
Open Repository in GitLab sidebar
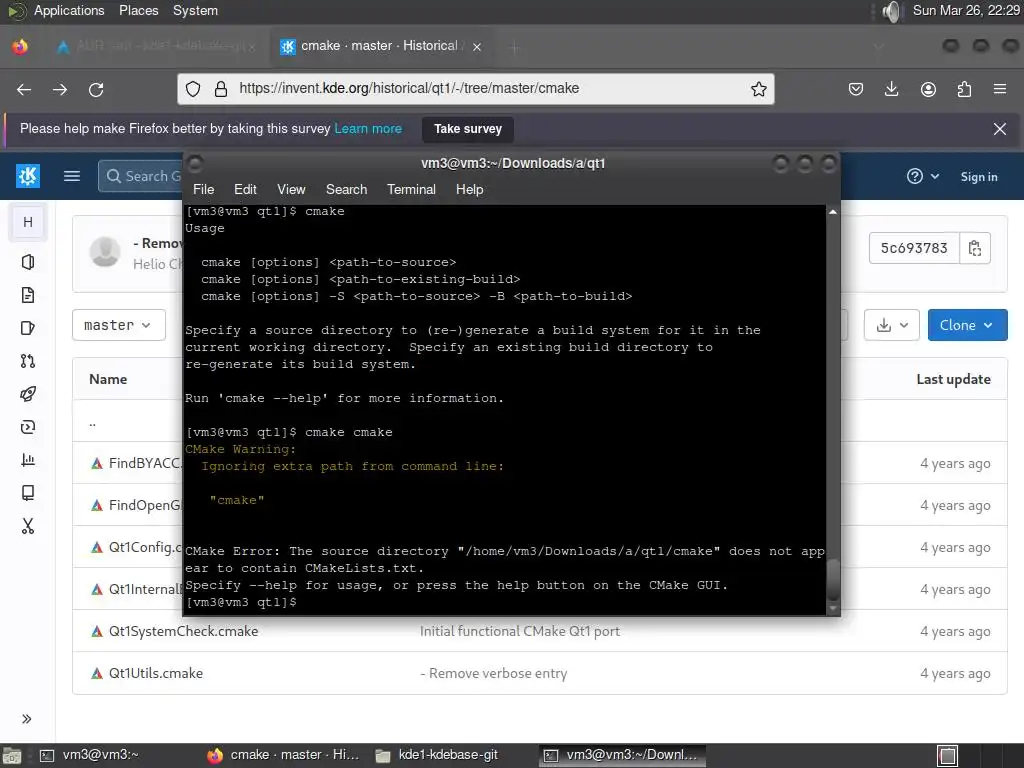(x=27, y=295)
